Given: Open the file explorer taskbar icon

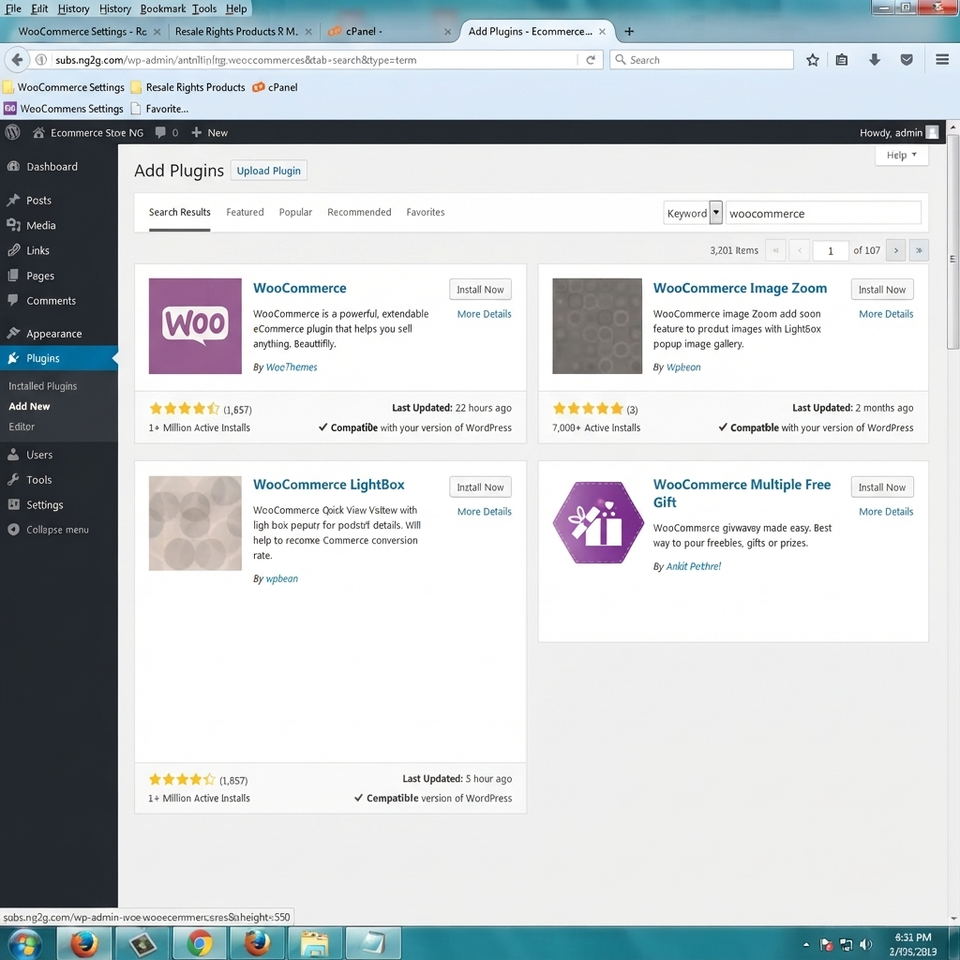Looking at the screenshot, I should point(315,943).
